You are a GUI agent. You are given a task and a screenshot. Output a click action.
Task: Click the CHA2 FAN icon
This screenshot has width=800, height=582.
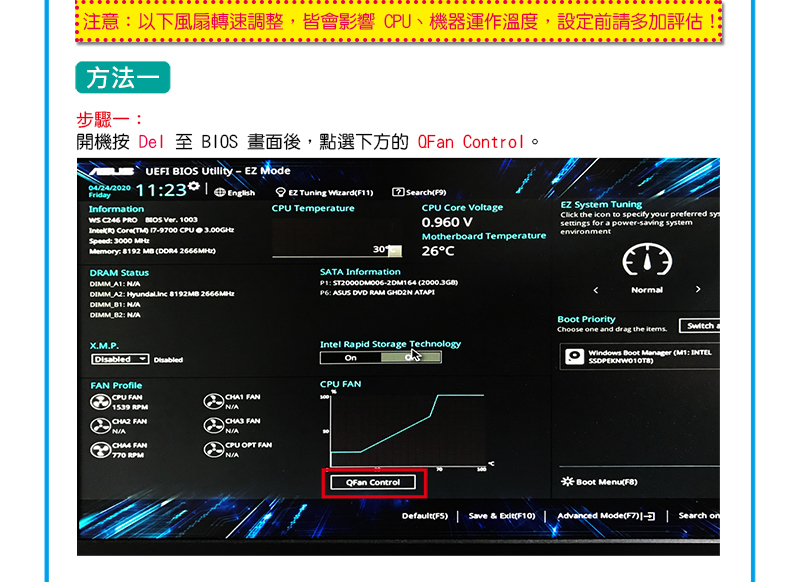pyautogui.click(x=101, y=426)
